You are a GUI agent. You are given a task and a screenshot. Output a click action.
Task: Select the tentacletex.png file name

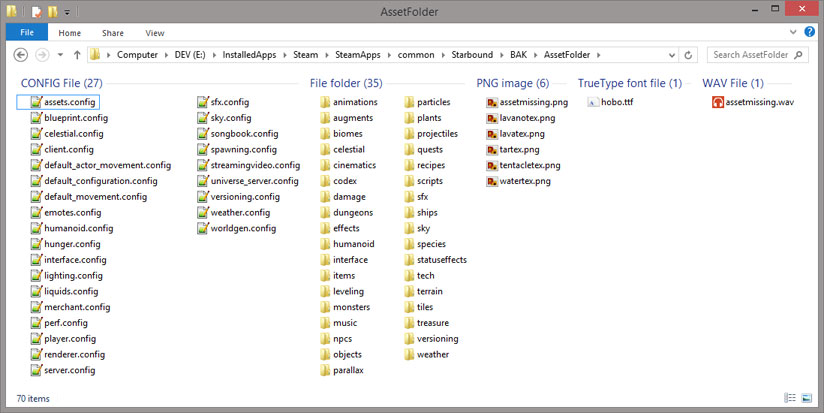530,165
